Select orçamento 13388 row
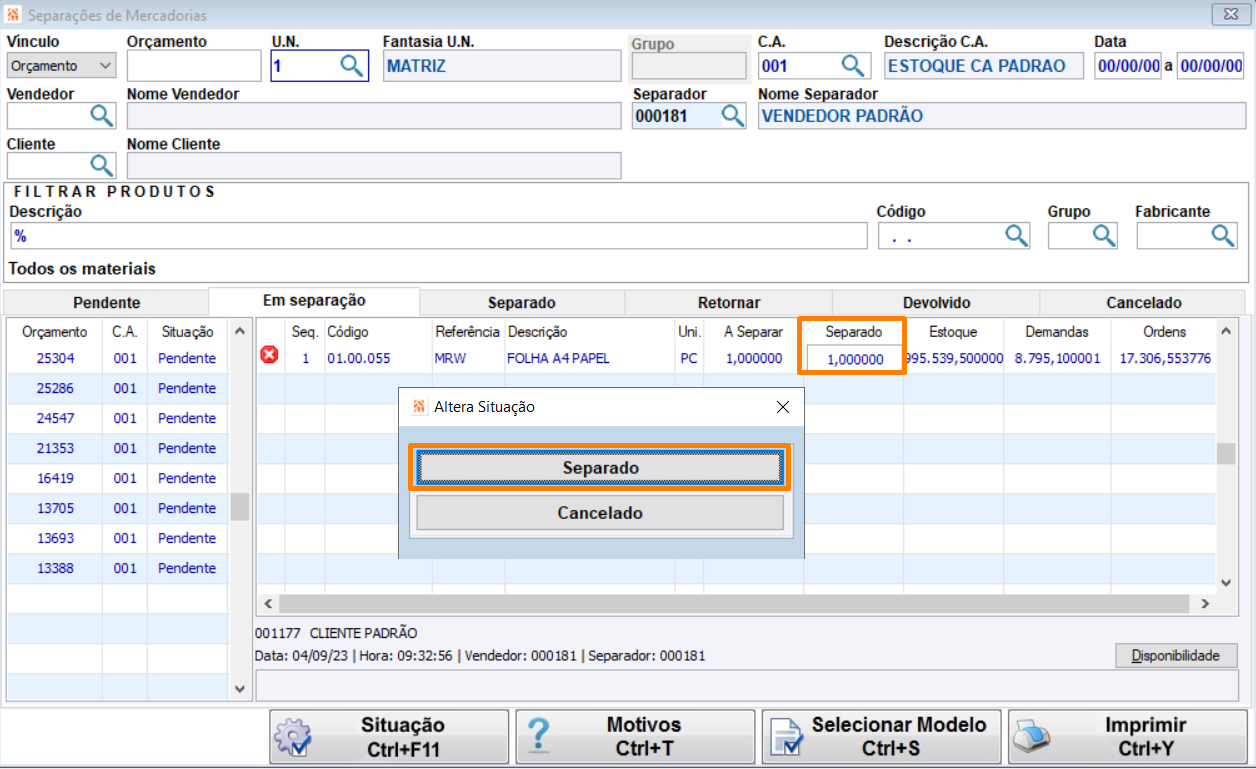This screenshot has height=769, width=1256. 118,568
